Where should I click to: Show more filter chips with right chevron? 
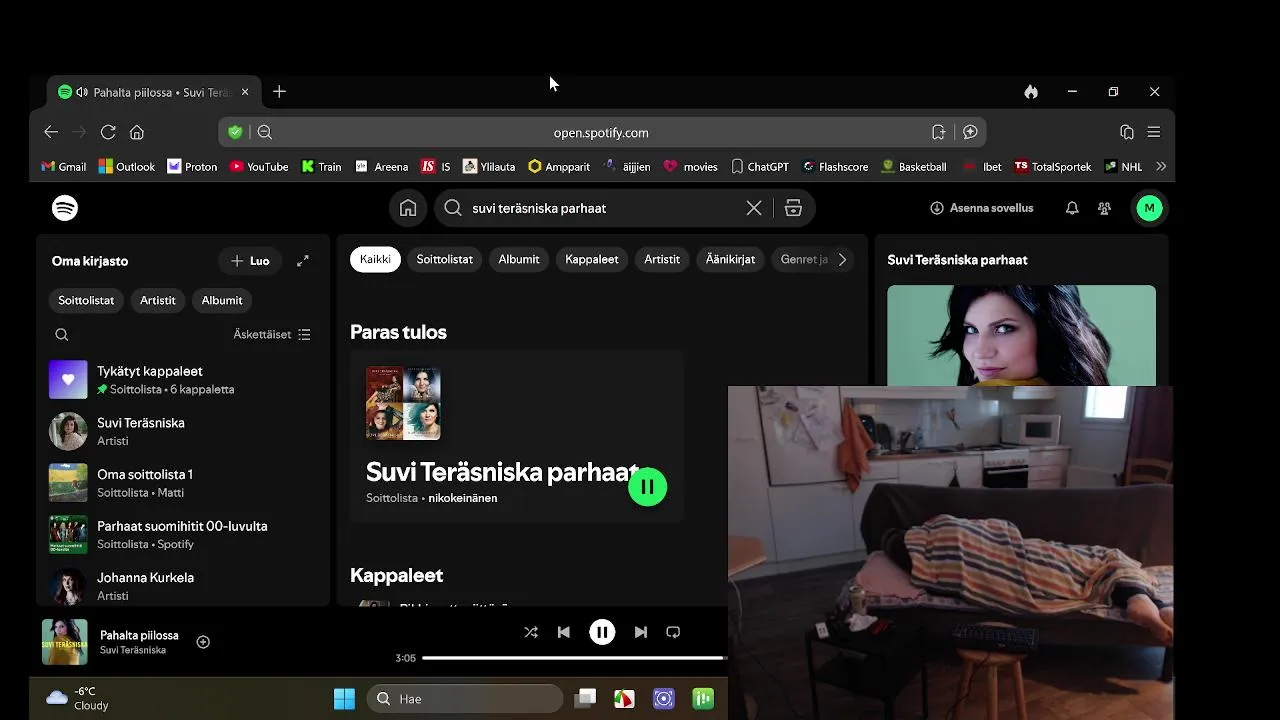click(x=842, y=259)
